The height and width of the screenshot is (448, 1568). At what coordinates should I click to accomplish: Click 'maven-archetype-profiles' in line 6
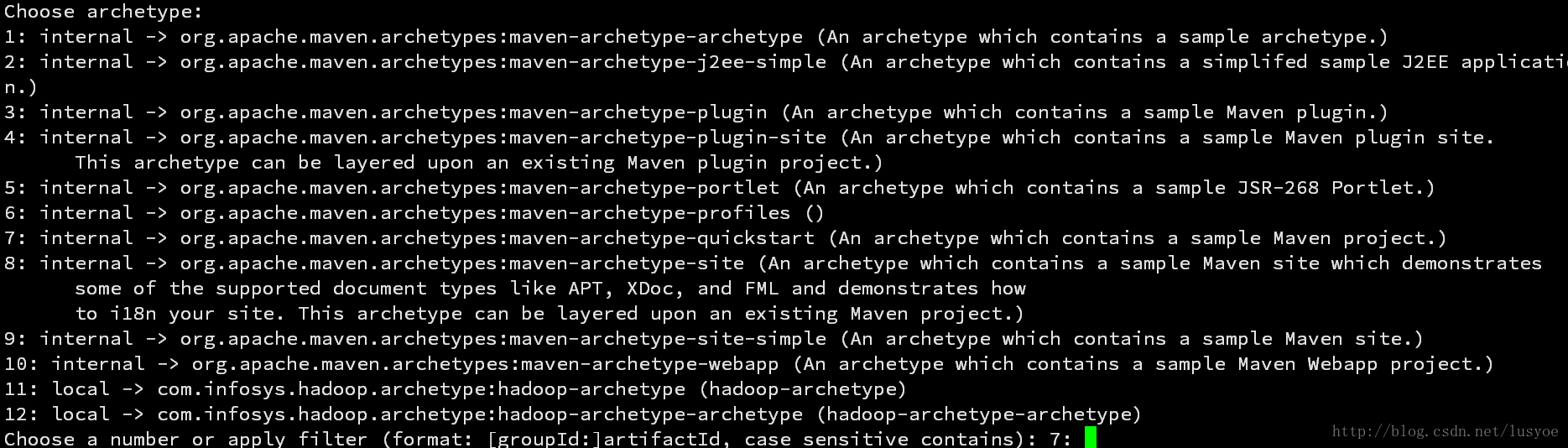[x=650, y=213]
